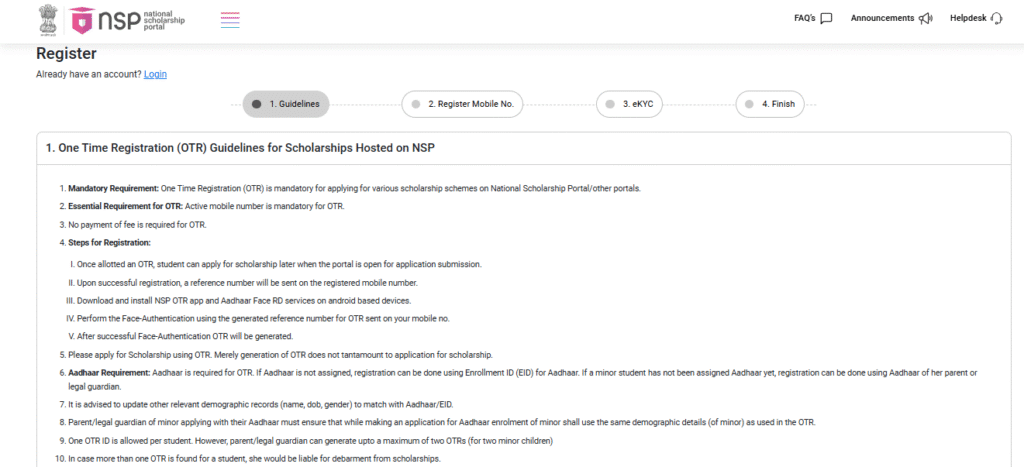Click the grey dot in eKYC step
The width and height of the screenshot is (1024, 467).
coord(611,104)
